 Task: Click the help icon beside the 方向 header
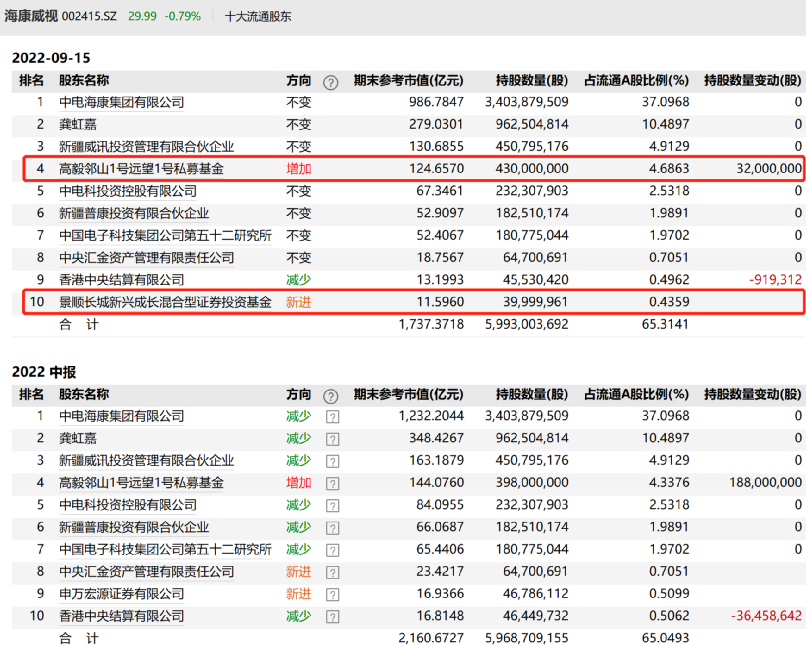click(x=331, y=82)
